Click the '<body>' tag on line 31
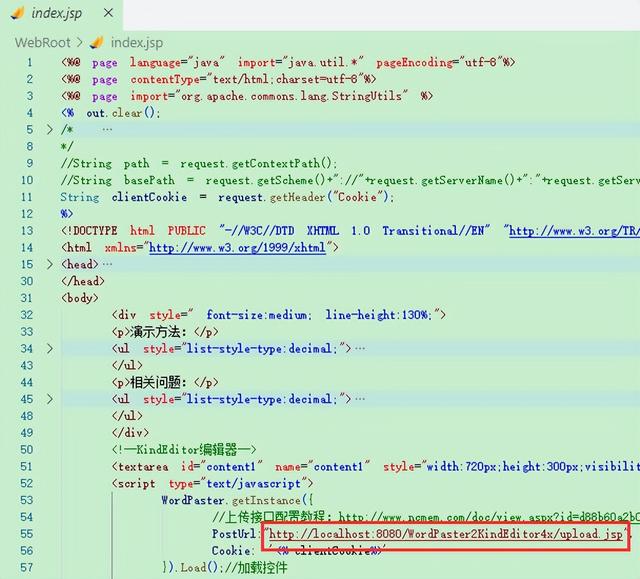Image resolution: width=640 pixels, height=579 pixels. tap(80, 298)
